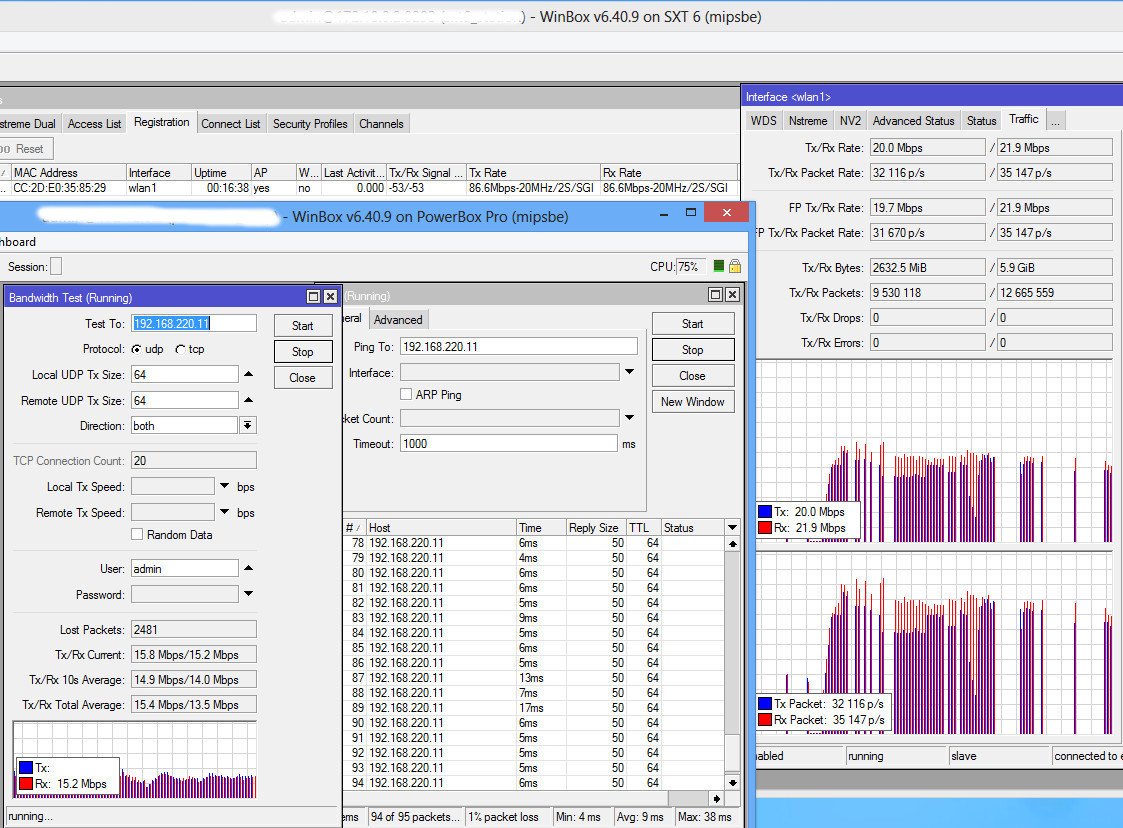1123x828 pixels.
Task: Click the green CPU status indicator icon
Action: click(718, 266)
